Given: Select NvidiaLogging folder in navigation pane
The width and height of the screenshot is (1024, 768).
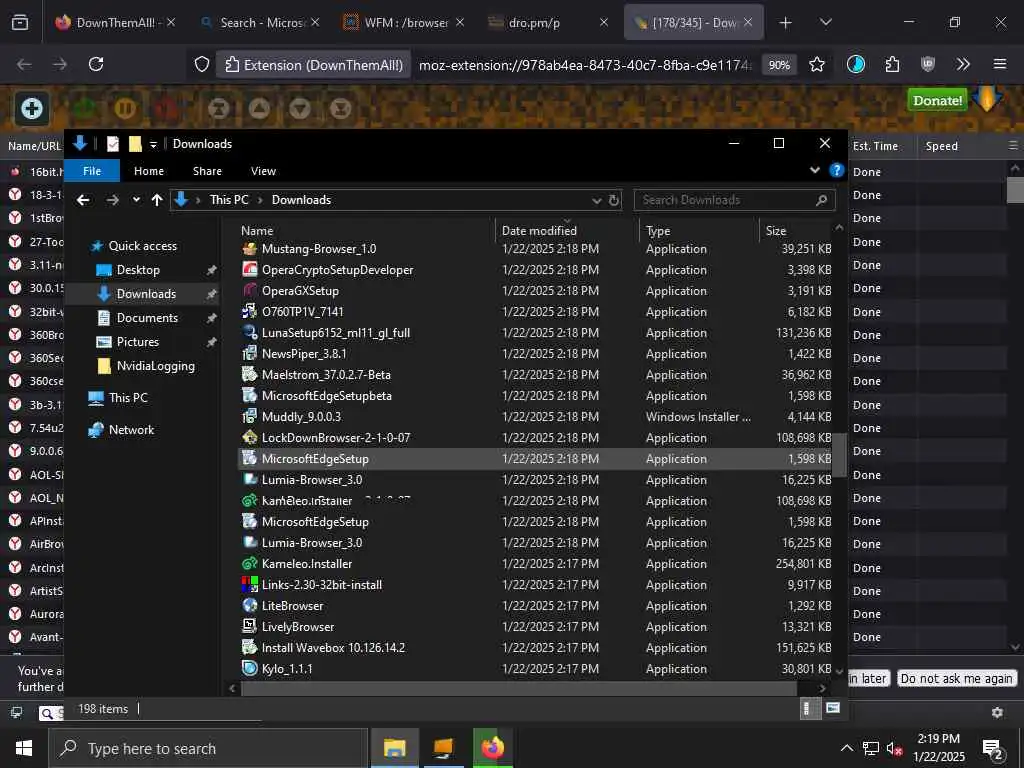Looking at the screenshot, I should [x=155, y=366].
